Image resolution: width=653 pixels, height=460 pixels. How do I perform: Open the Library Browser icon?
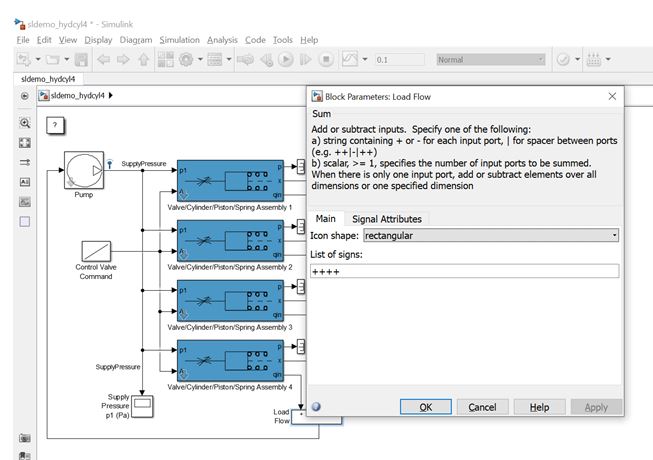166,60
